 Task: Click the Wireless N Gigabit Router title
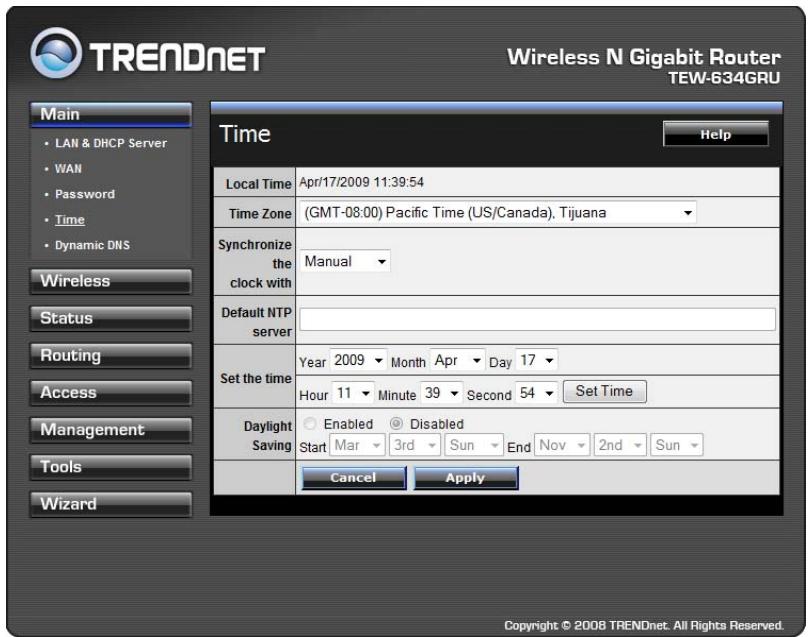point(644,57)
